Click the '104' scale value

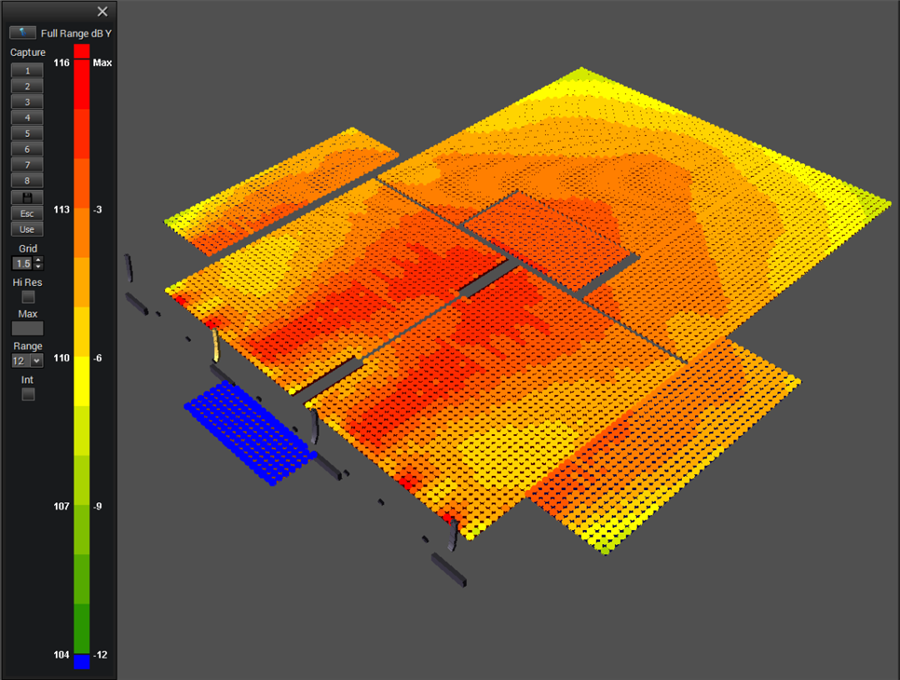coord(61,655)
